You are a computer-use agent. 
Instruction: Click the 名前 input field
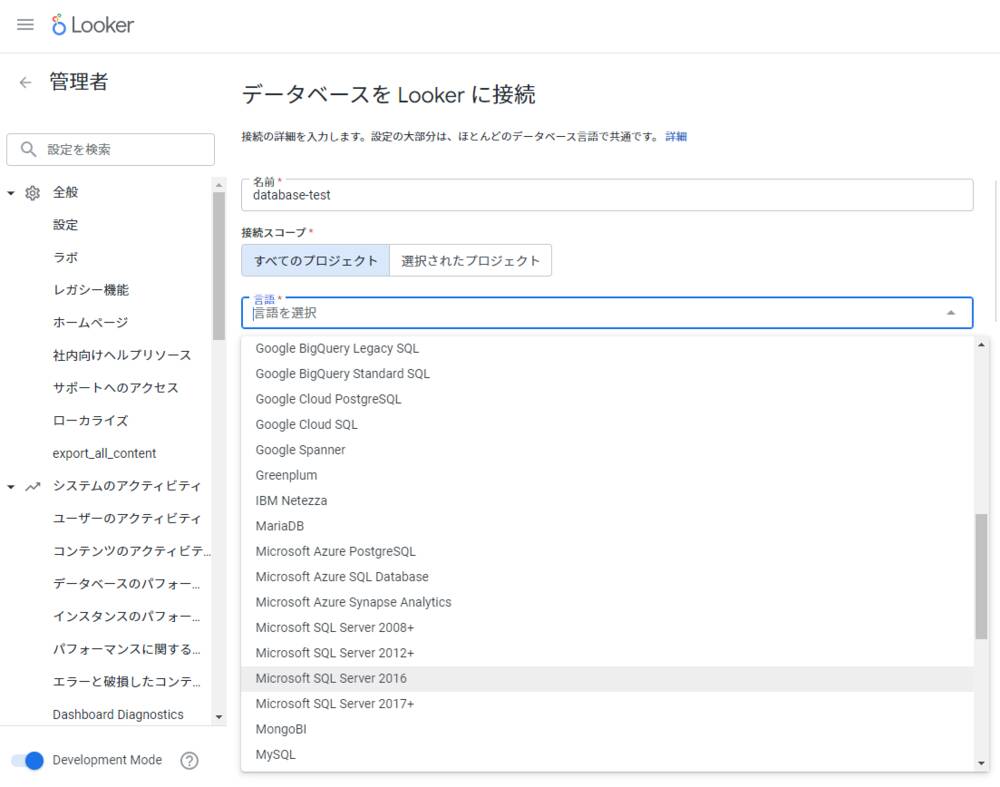[607, 196]
